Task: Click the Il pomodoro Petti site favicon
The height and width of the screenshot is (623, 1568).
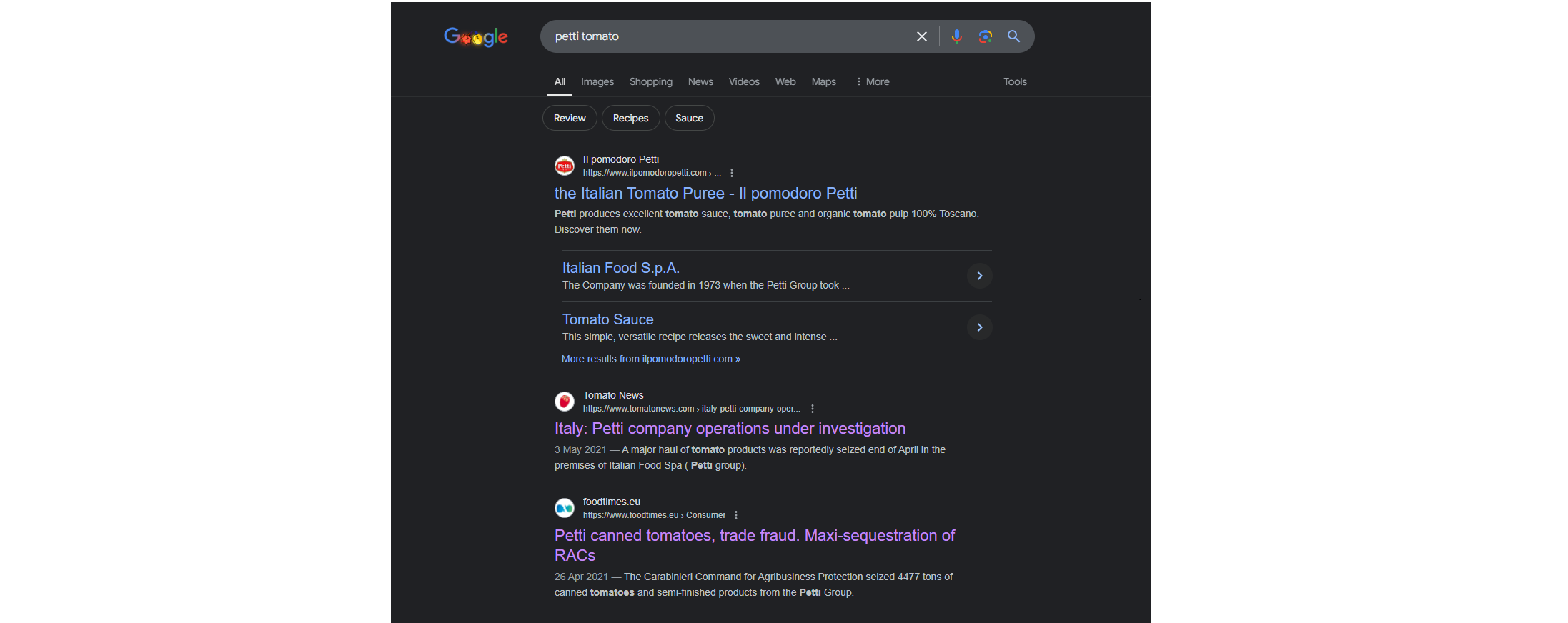Action: 565,166
